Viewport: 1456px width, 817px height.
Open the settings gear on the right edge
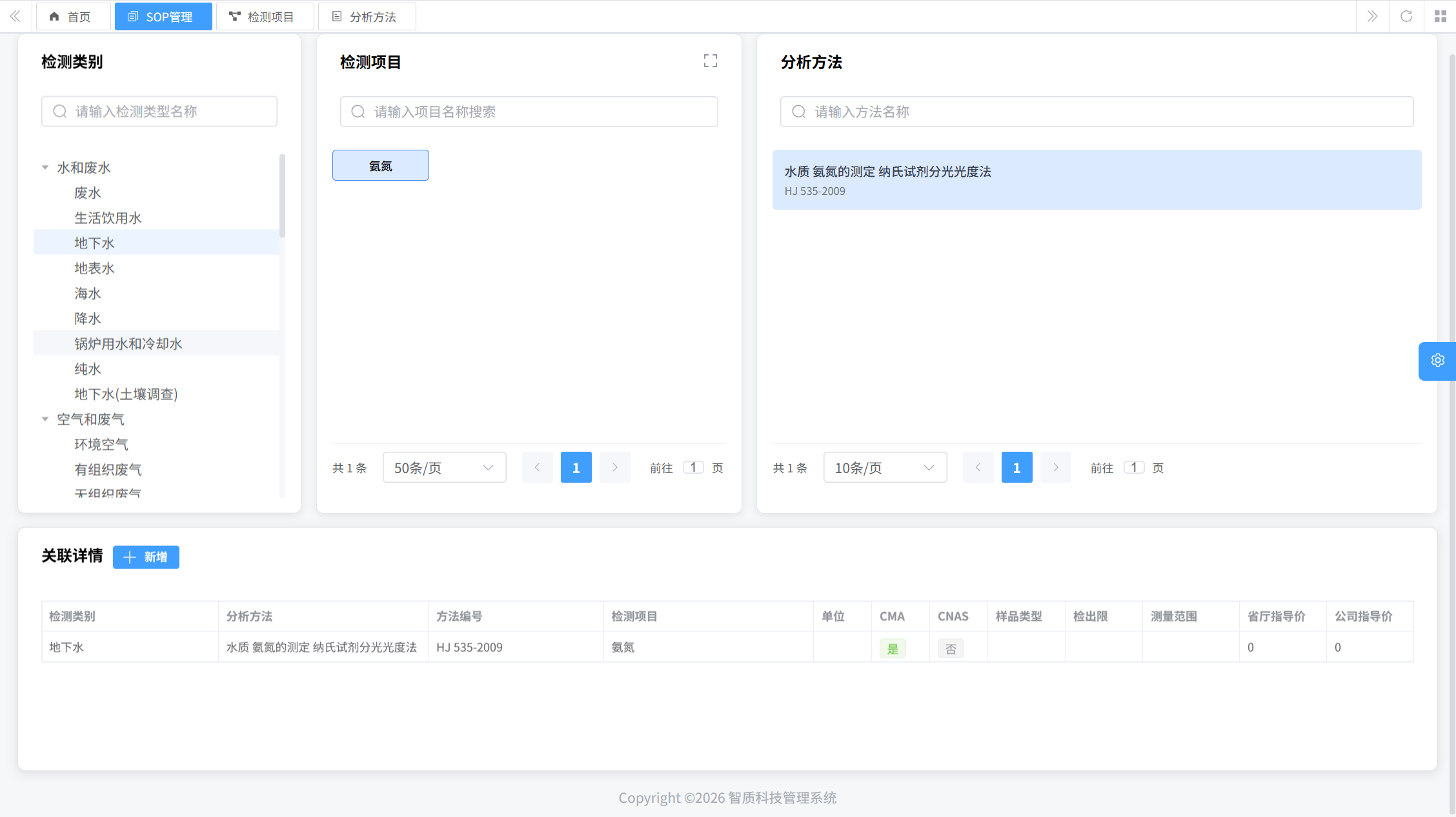[x=1437, y=361]
